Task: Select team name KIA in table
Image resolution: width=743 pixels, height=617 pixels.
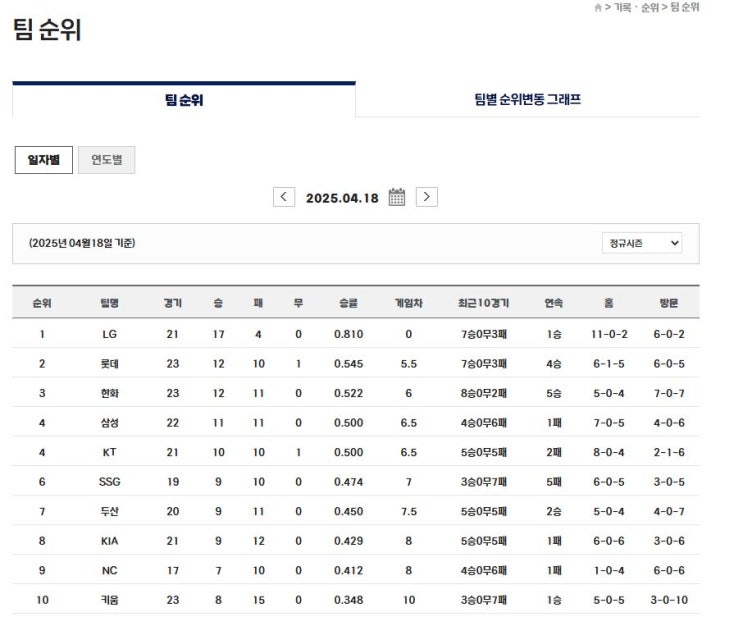Action: [x=109, y=541]
